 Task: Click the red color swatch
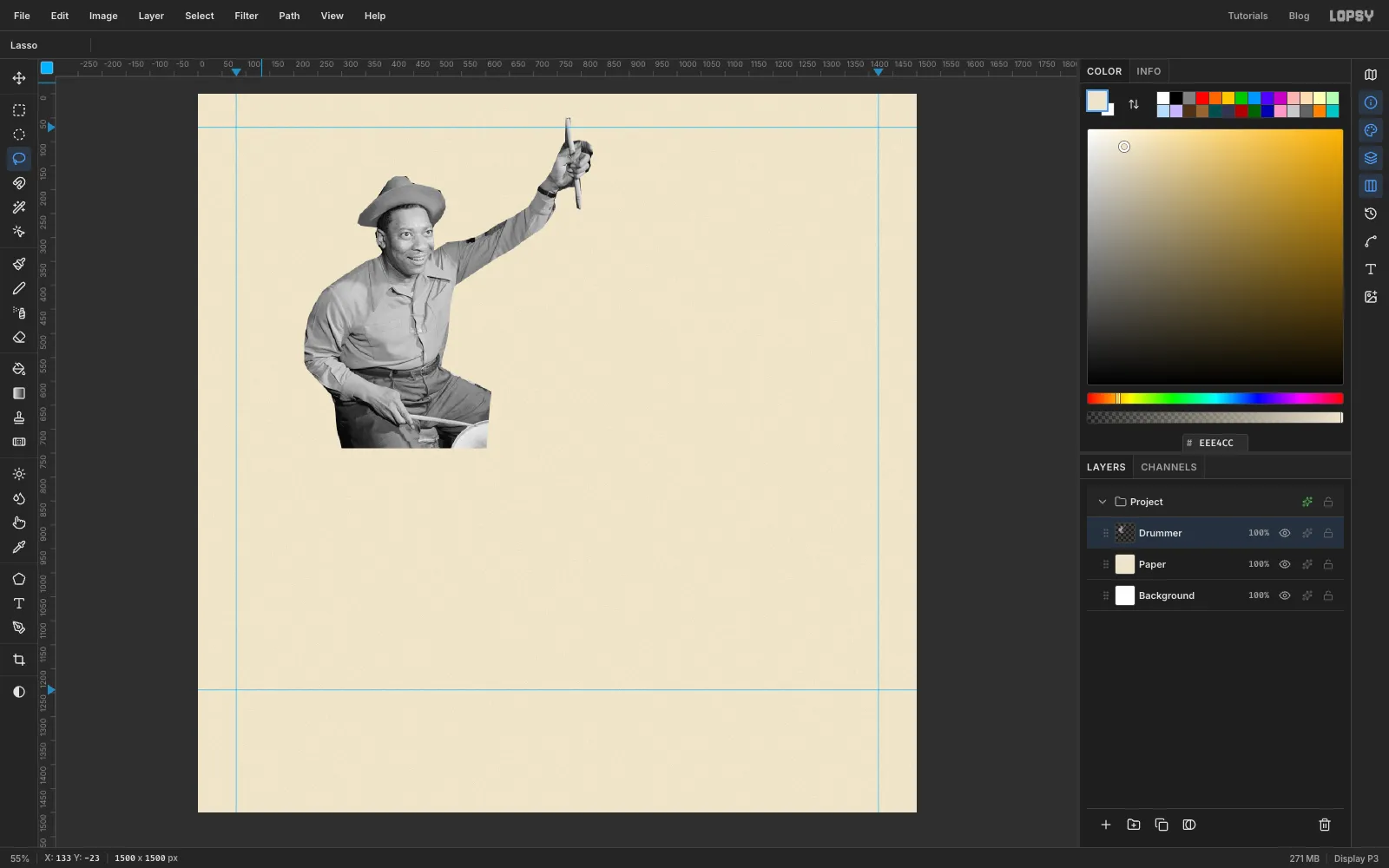point(1202,98)
